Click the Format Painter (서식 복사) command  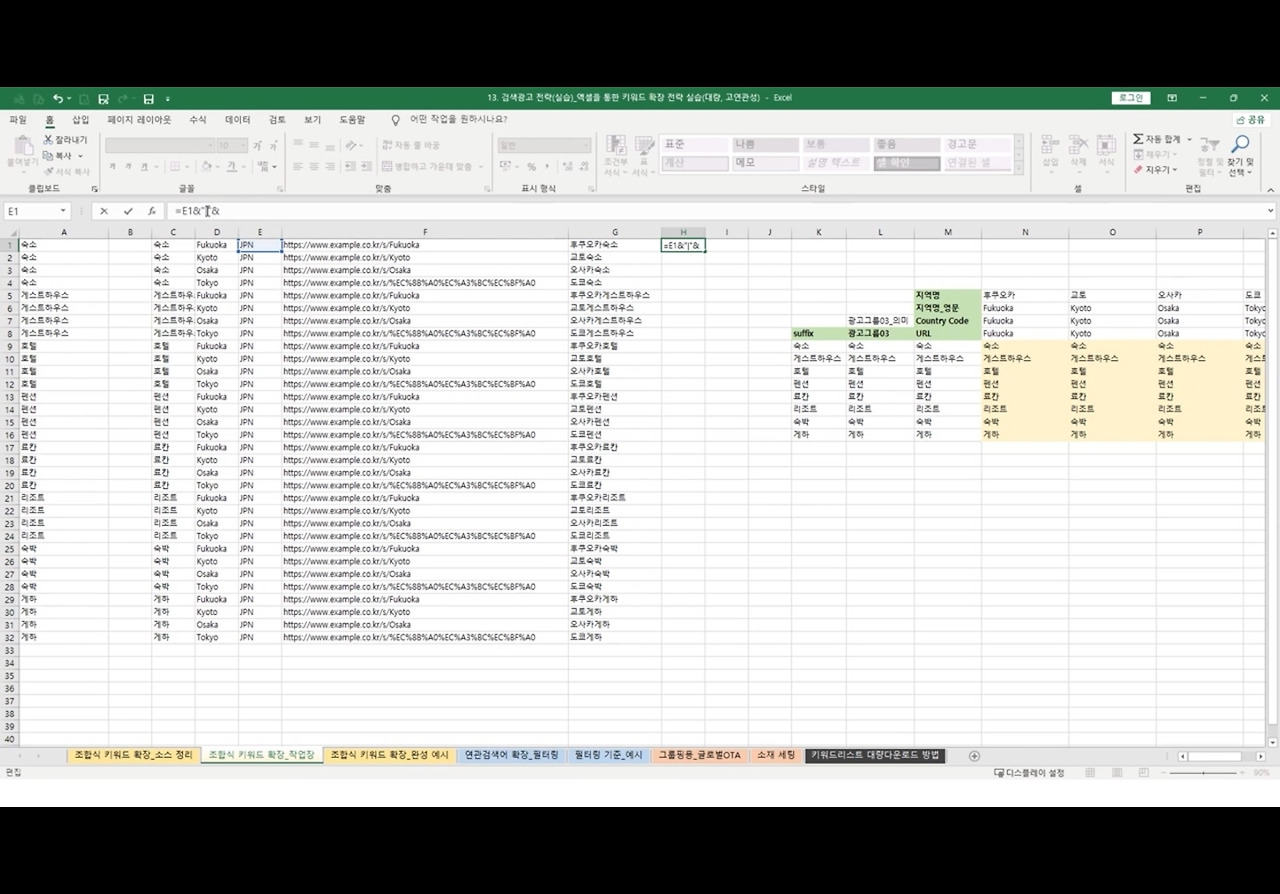coord(67,172)
